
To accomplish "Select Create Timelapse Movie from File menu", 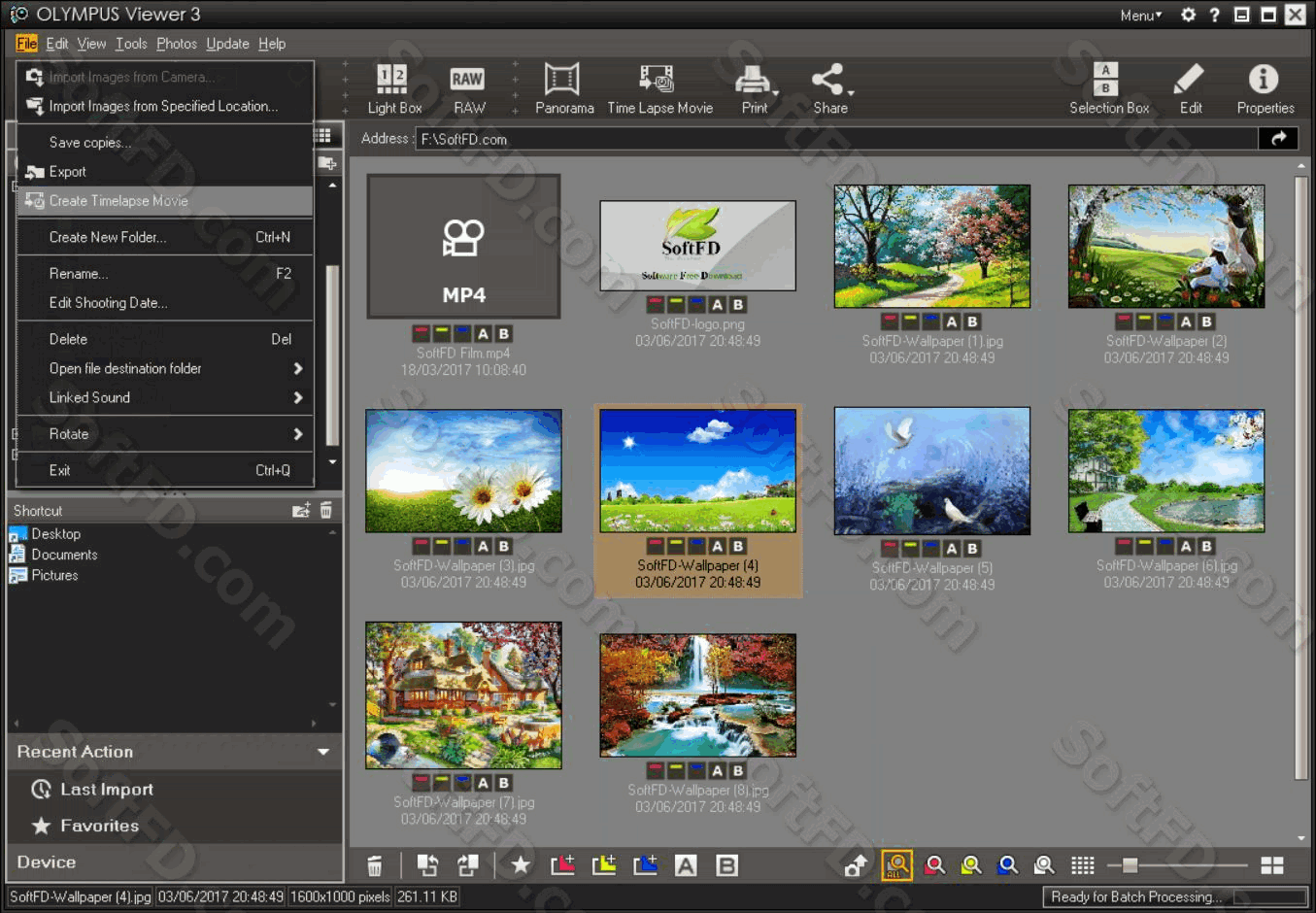I will coord(165,201).
